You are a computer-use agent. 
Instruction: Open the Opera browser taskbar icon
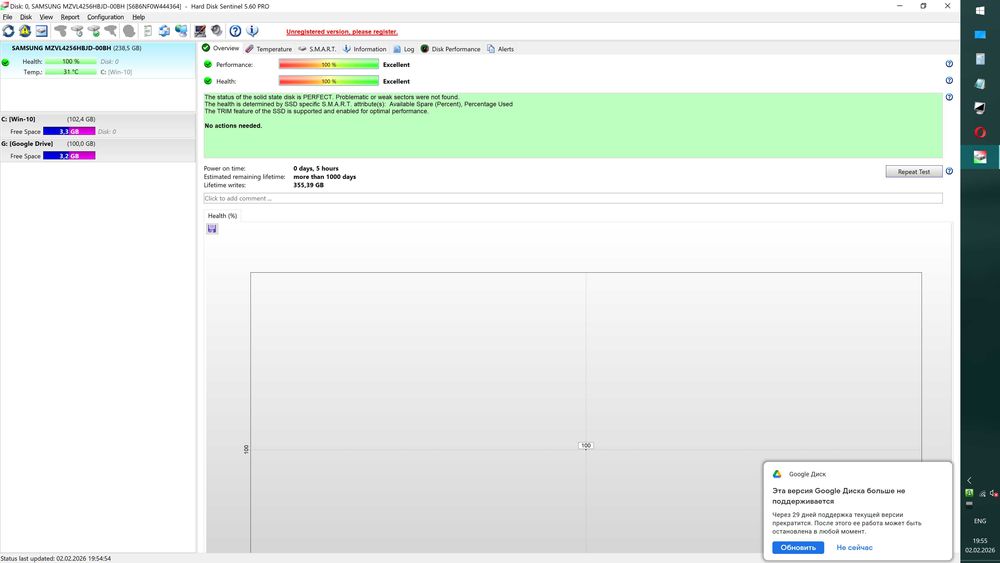click(x=980, y=132)
